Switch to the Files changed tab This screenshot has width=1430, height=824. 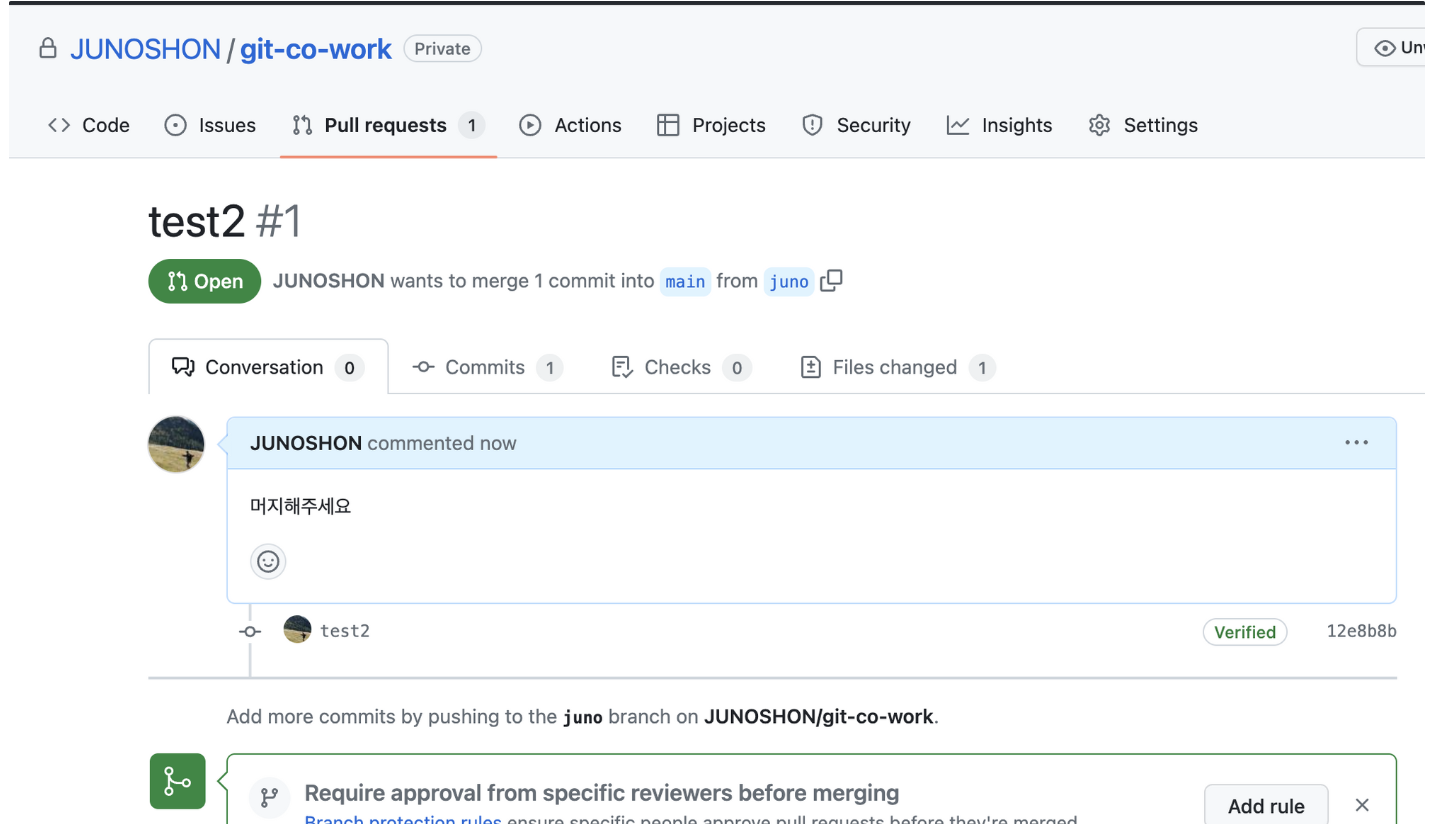pos(896,367)
